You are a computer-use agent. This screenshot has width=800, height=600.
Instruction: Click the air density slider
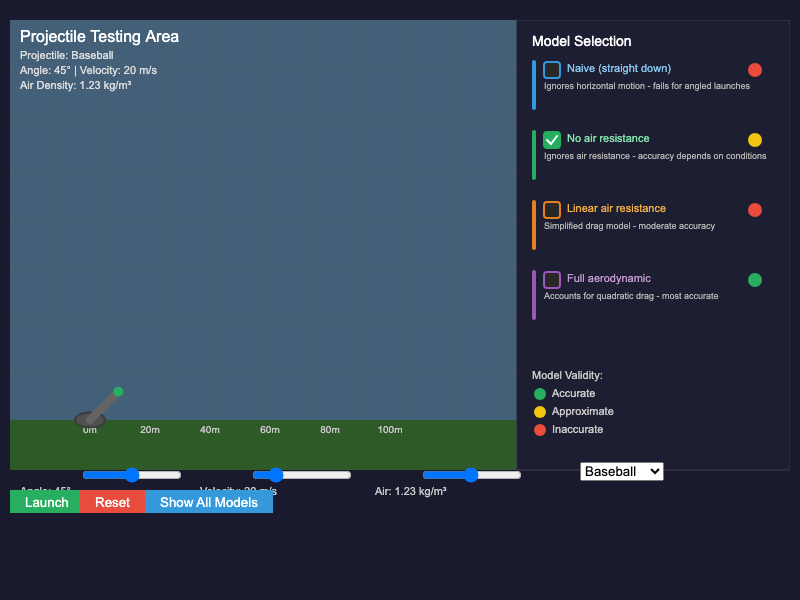click(471, 475)
